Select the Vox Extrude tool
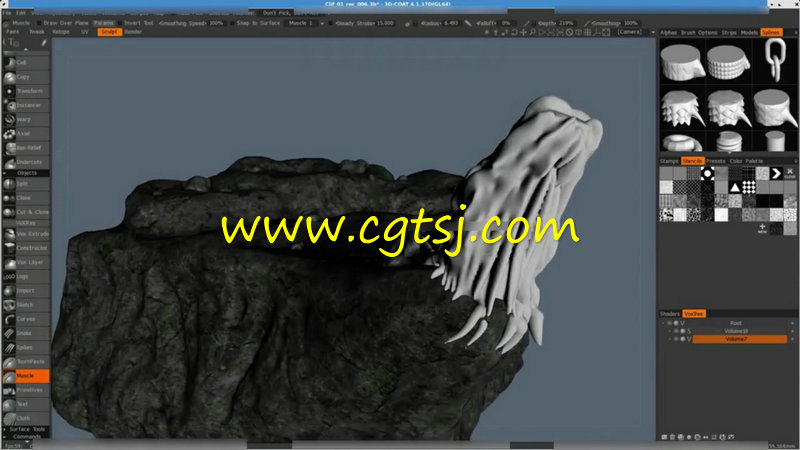The image size is (800, 450). [x=26, y=234]
